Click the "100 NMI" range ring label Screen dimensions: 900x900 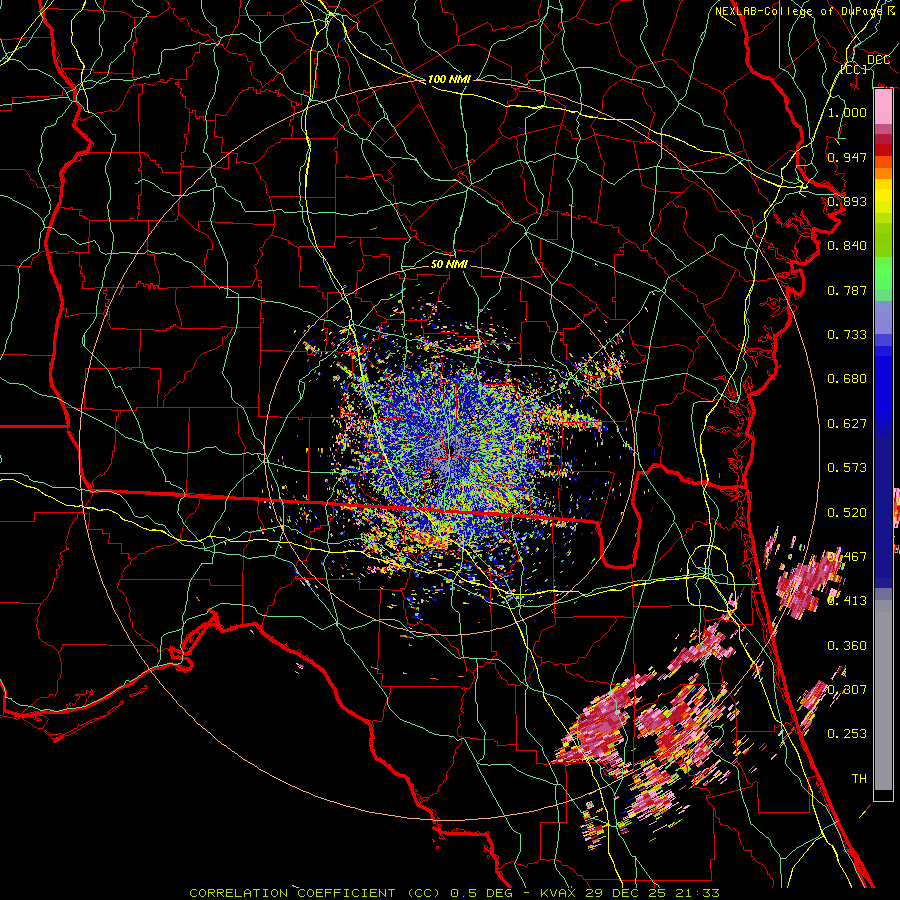(449, 79)
